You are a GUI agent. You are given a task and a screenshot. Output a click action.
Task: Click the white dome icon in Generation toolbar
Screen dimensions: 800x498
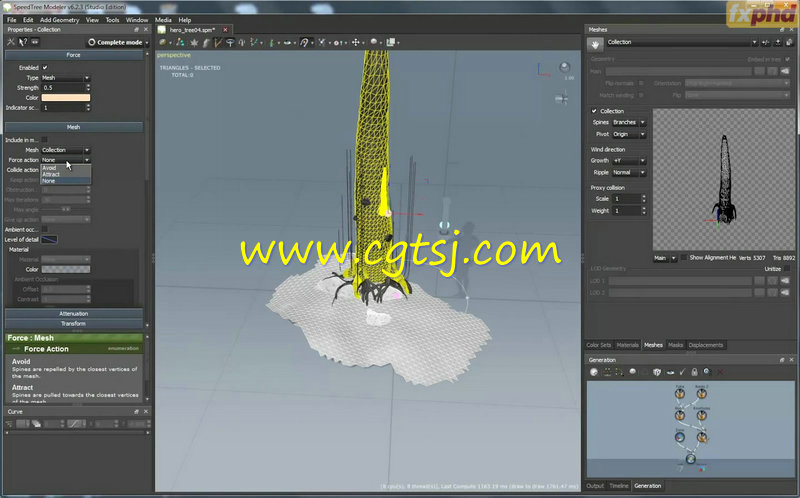[633, 372]
